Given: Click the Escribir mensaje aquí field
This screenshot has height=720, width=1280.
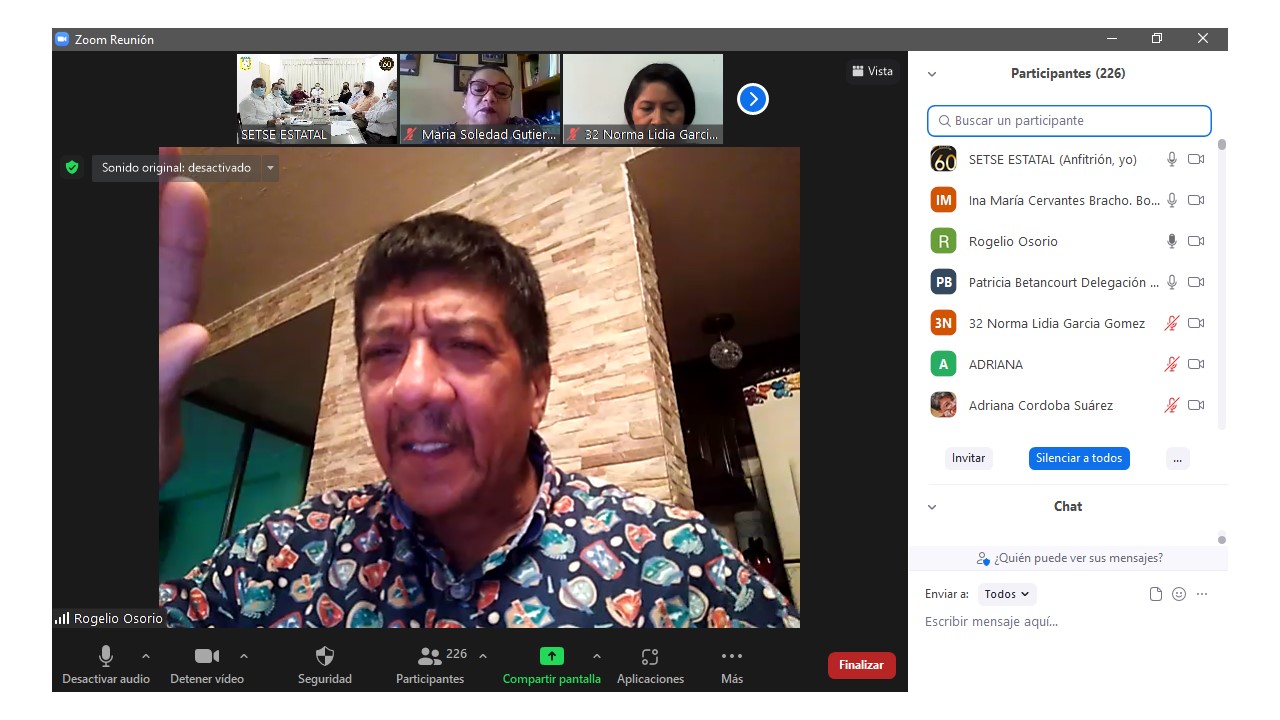Looking at the screenshot, I should click(x=1068, y=622).
